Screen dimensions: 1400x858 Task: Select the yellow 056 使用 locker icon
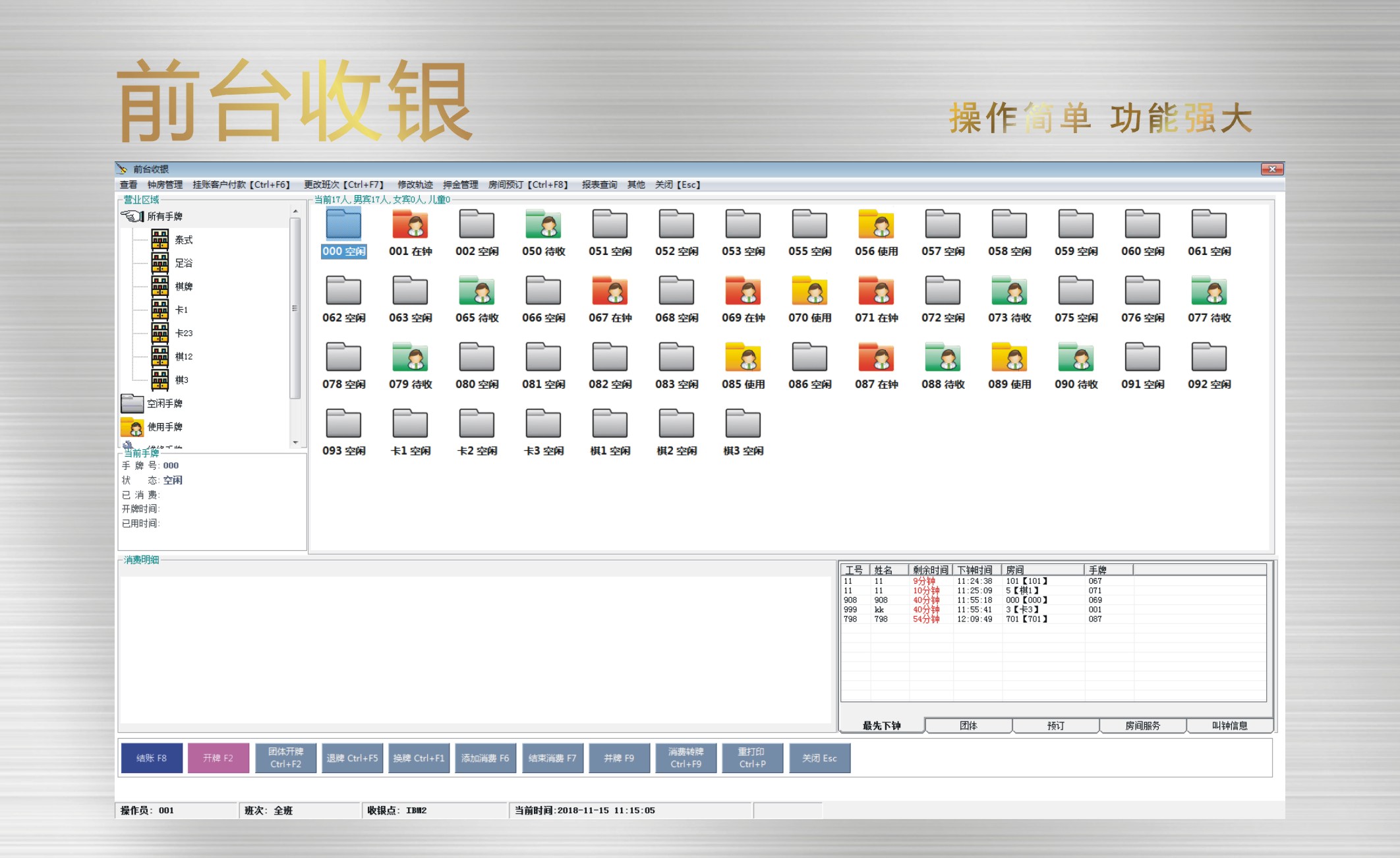(876, 225)
